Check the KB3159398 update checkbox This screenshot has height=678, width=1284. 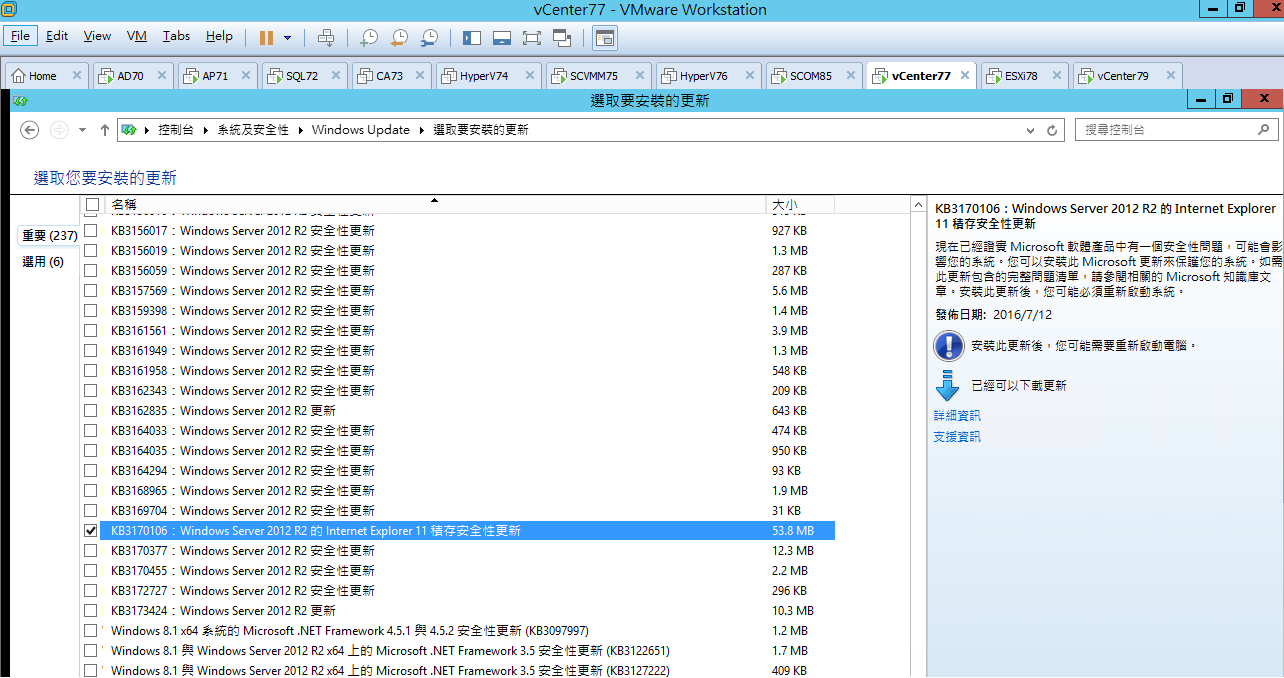pyautogui.click(x=92, y=311)
